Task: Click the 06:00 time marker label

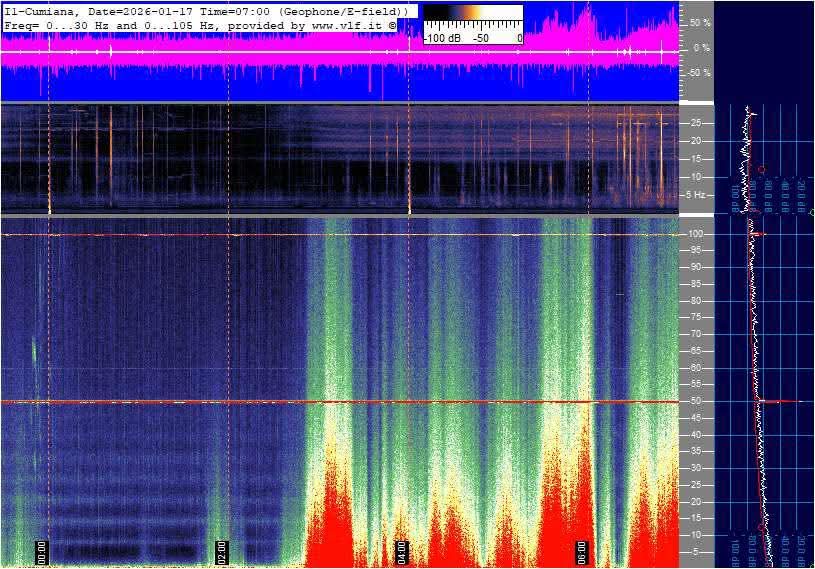Action: point(582,551)
